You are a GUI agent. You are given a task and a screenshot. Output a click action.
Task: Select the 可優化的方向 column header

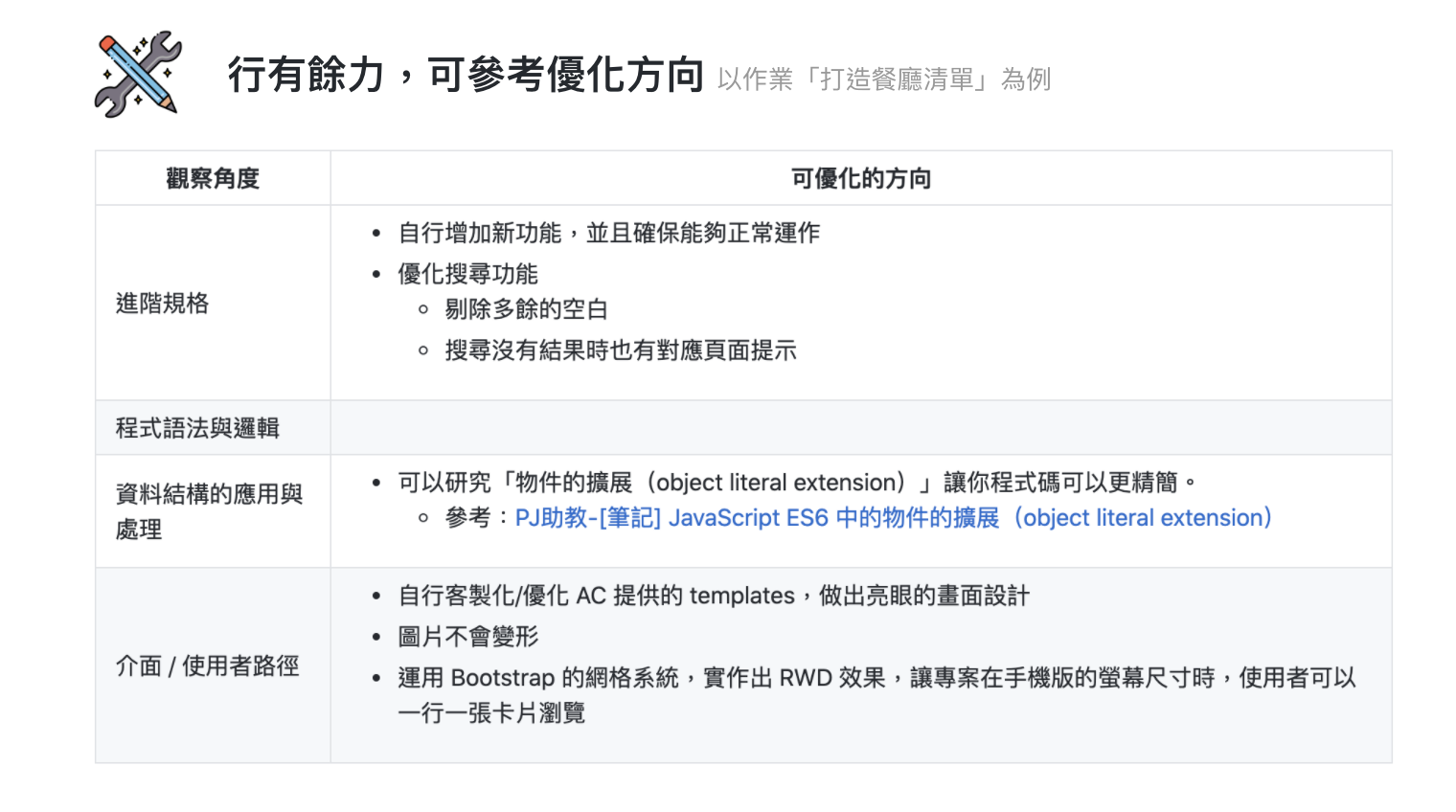pyautogui.click(x=861, y=178)
